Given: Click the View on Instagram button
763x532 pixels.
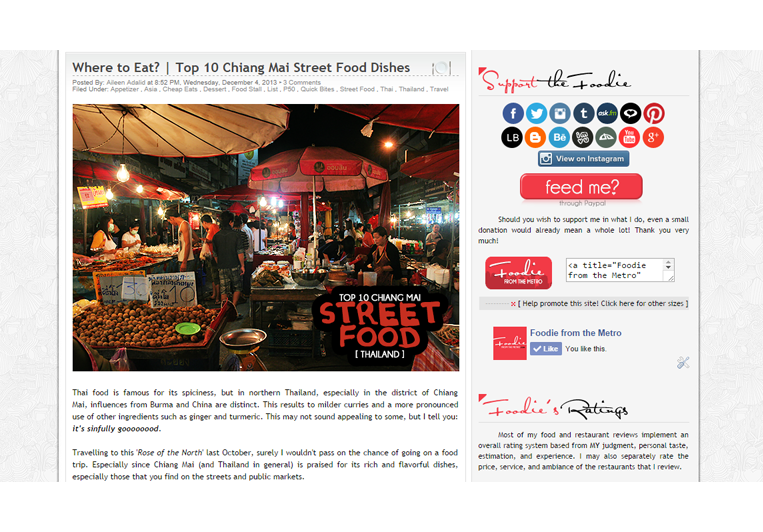Looking at the screenshot, I should click(583, 159).
